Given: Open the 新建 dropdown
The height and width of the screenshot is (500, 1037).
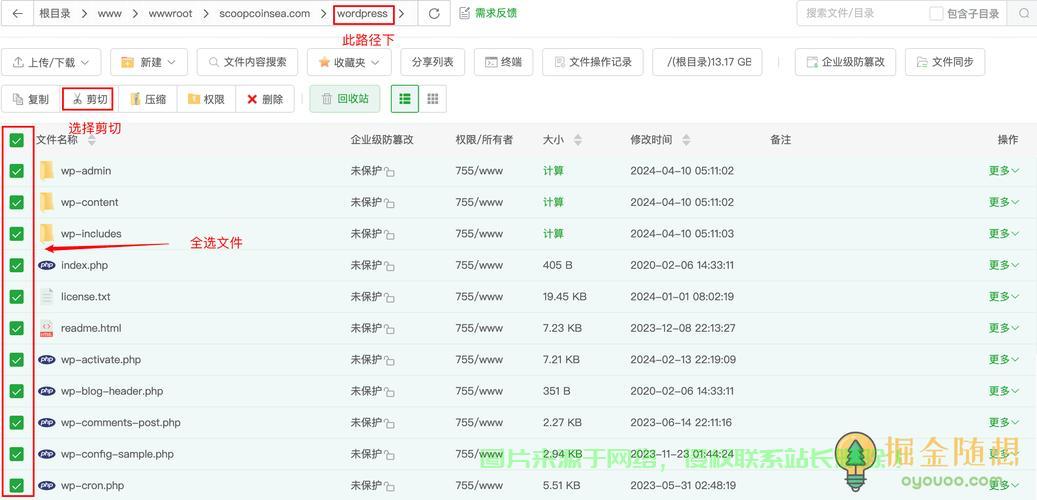Looking at the screenshot, I should [x=149, y=62].
